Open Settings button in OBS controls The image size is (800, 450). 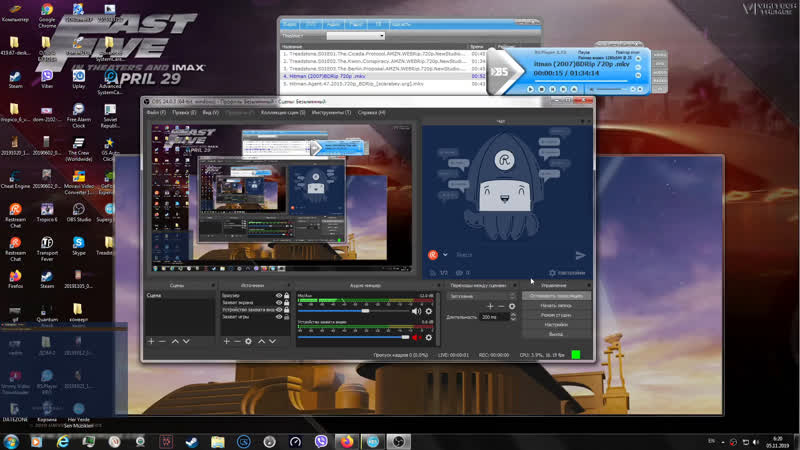pyautogui.click(x=556, y=324)
